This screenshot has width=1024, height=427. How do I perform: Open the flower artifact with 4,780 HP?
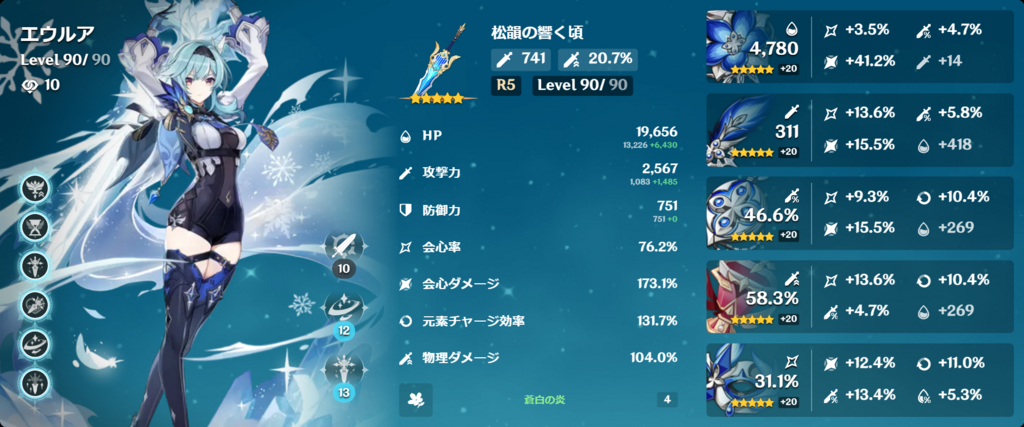756,46
